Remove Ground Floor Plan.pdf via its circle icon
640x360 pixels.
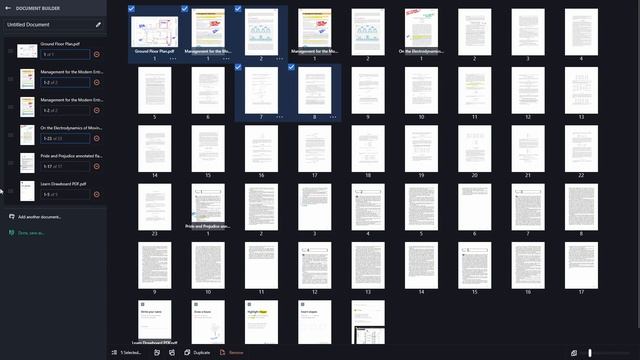pyautogui.click(x=97, y=54)
